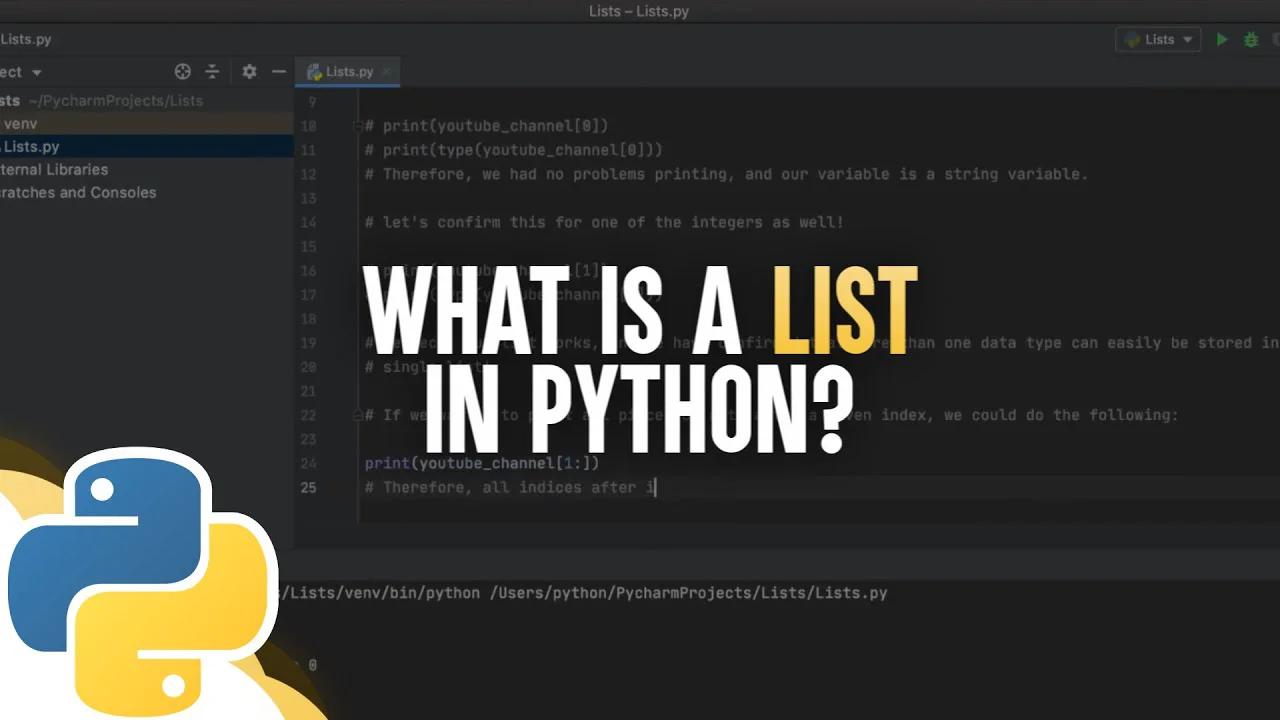The image size is (1280, 720).
Task: Open External Libraries
Action: click(x=54, y=169)
